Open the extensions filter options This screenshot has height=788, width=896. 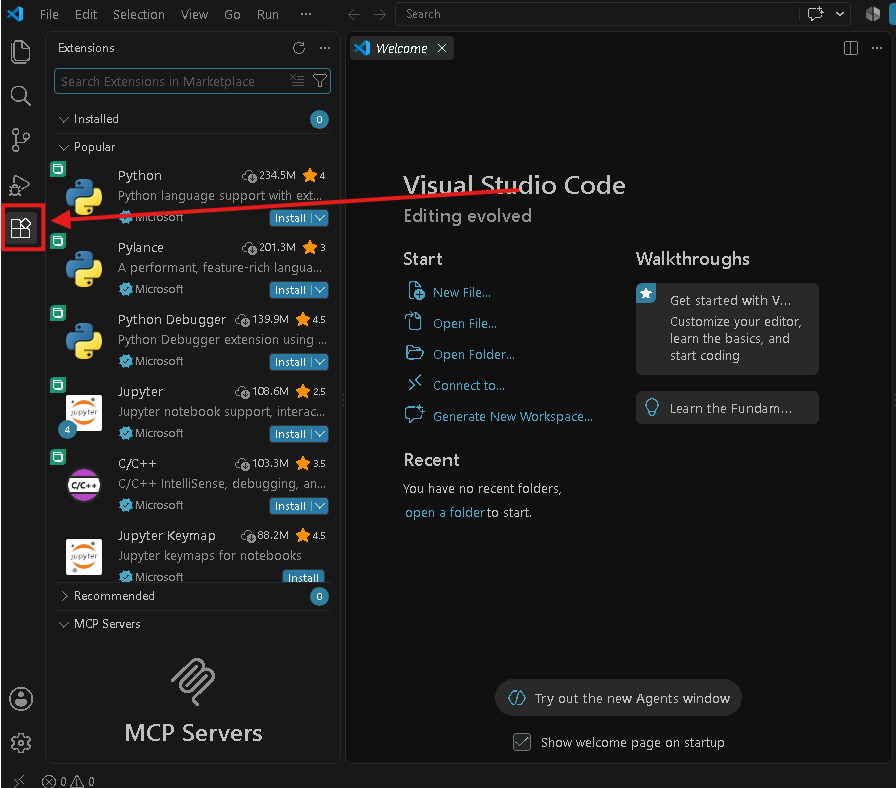pyautogui.click(x=320, y=81)
